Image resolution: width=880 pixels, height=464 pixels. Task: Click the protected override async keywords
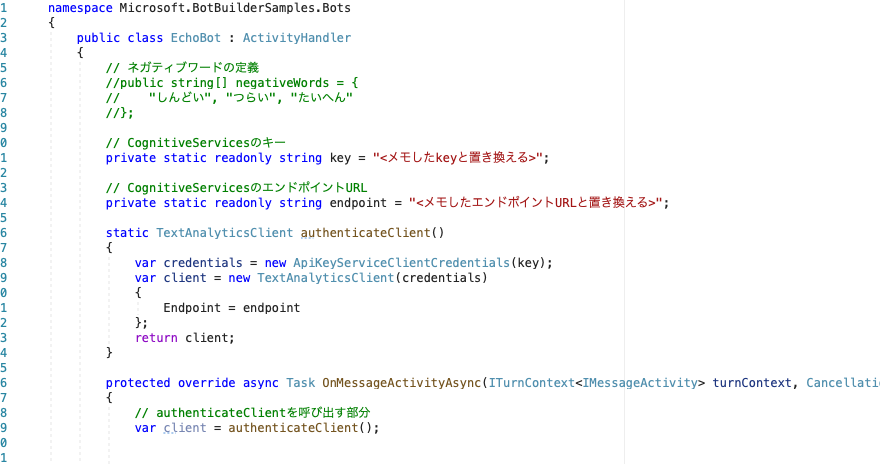[x=192, y=383]
